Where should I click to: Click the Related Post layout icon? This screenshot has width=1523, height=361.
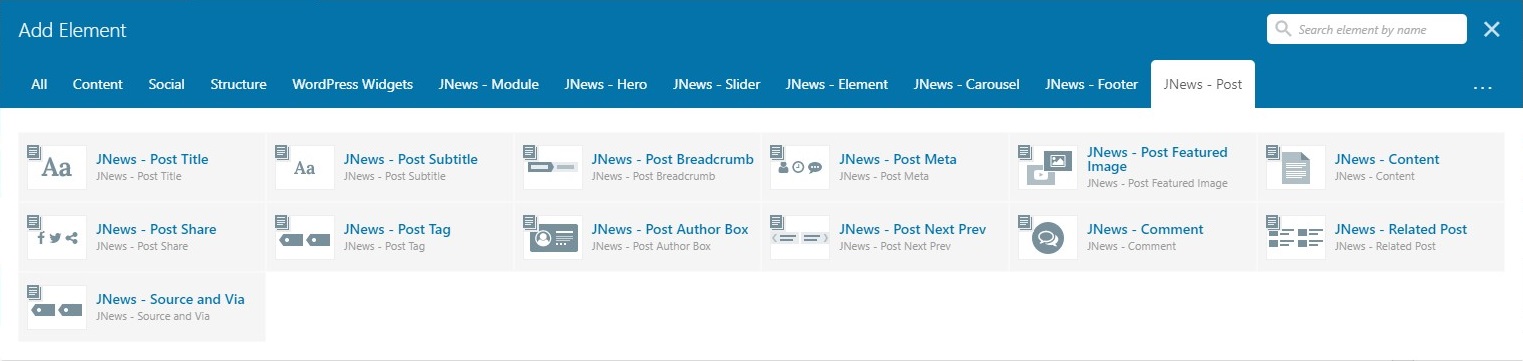coord(1296,238)
